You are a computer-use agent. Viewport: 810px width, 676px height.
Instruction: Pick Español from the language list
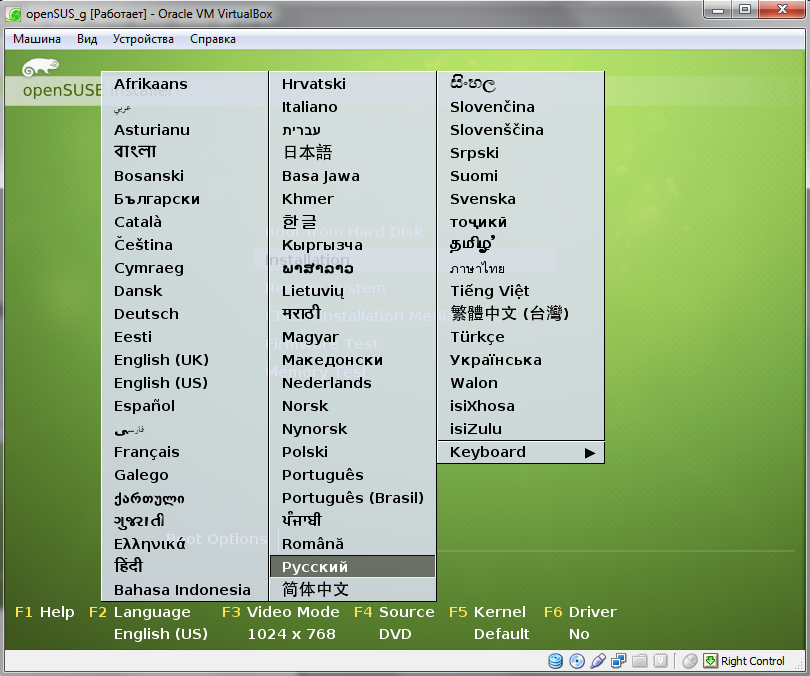click(185, 406)
